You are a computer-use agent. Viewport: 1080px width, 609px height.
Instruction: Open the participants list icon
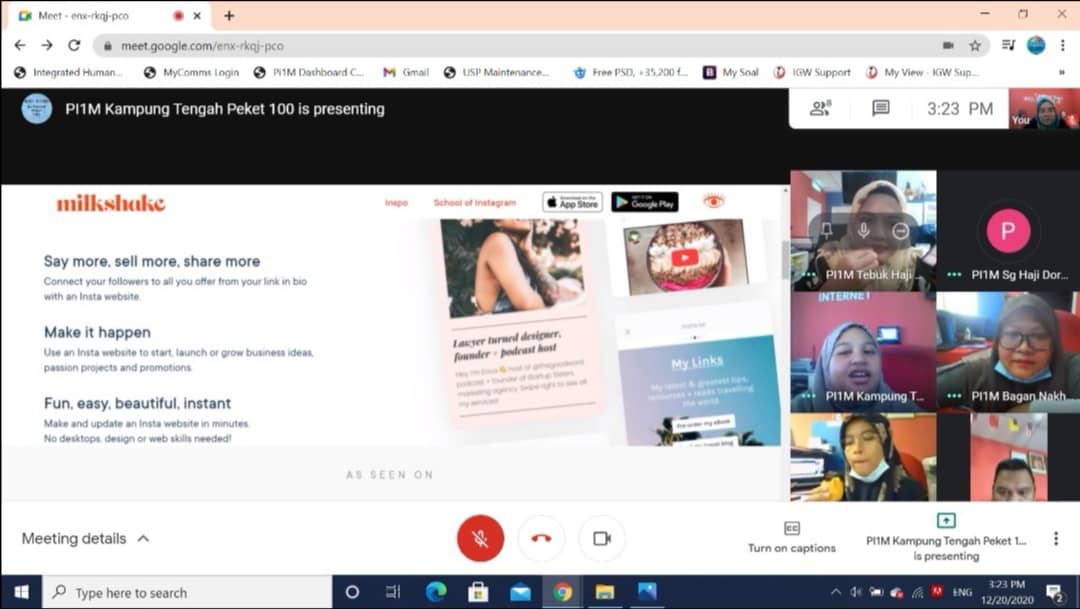coord(820,109)
